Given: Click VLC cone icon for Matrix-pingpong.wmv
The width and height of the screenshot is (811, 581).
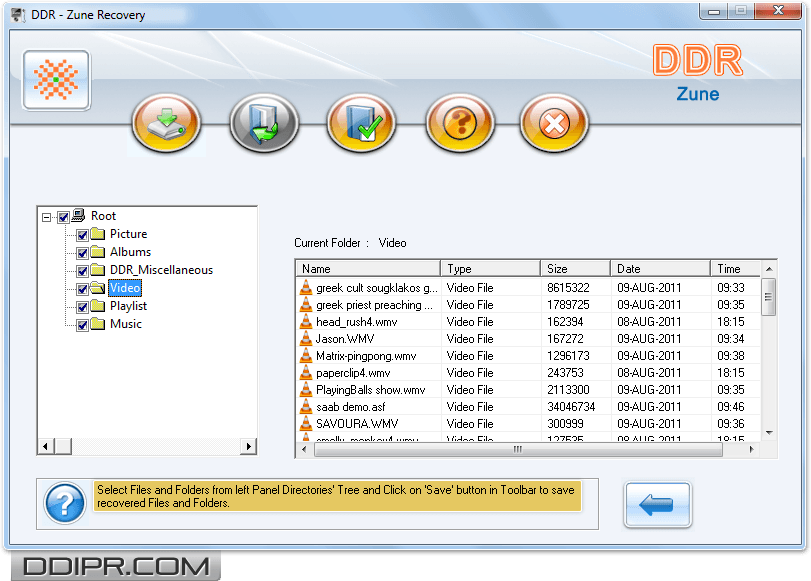Looking at the screenshot, I should click(306, 356).
